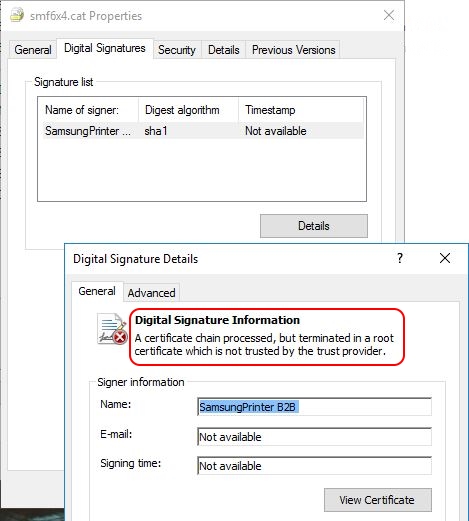Click the sha1 digest cell
The height and width of the screenshot is (521, 469).
pos(156,131)
